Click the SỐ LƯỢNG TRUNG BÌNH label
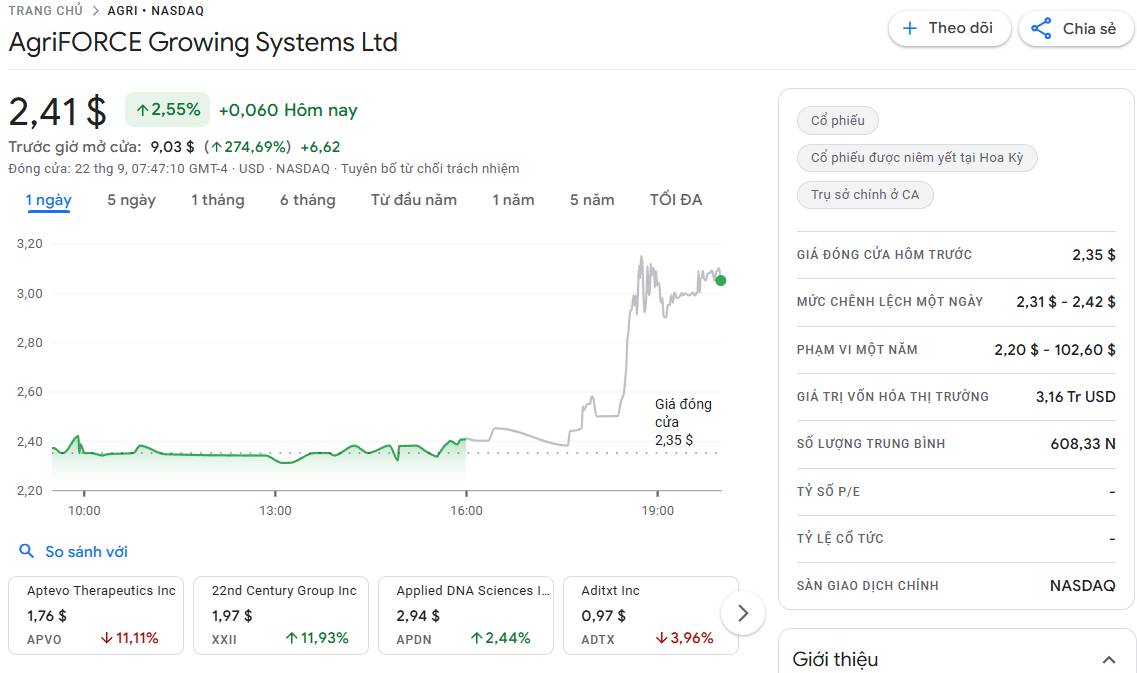This screenshot has height=673, width=1137. point(871,444)
